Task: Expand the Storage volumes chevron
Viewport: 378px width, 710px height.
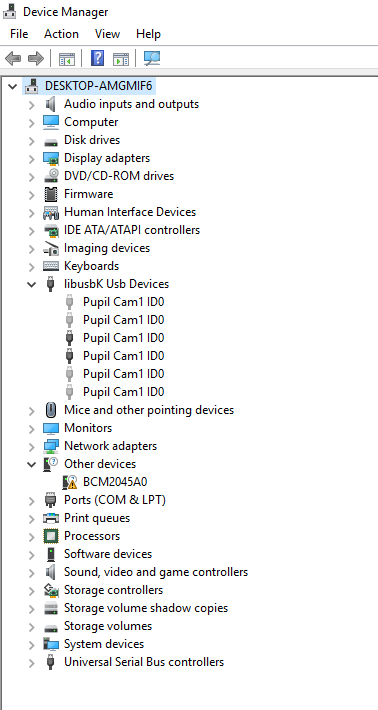Action: point(31,627)
